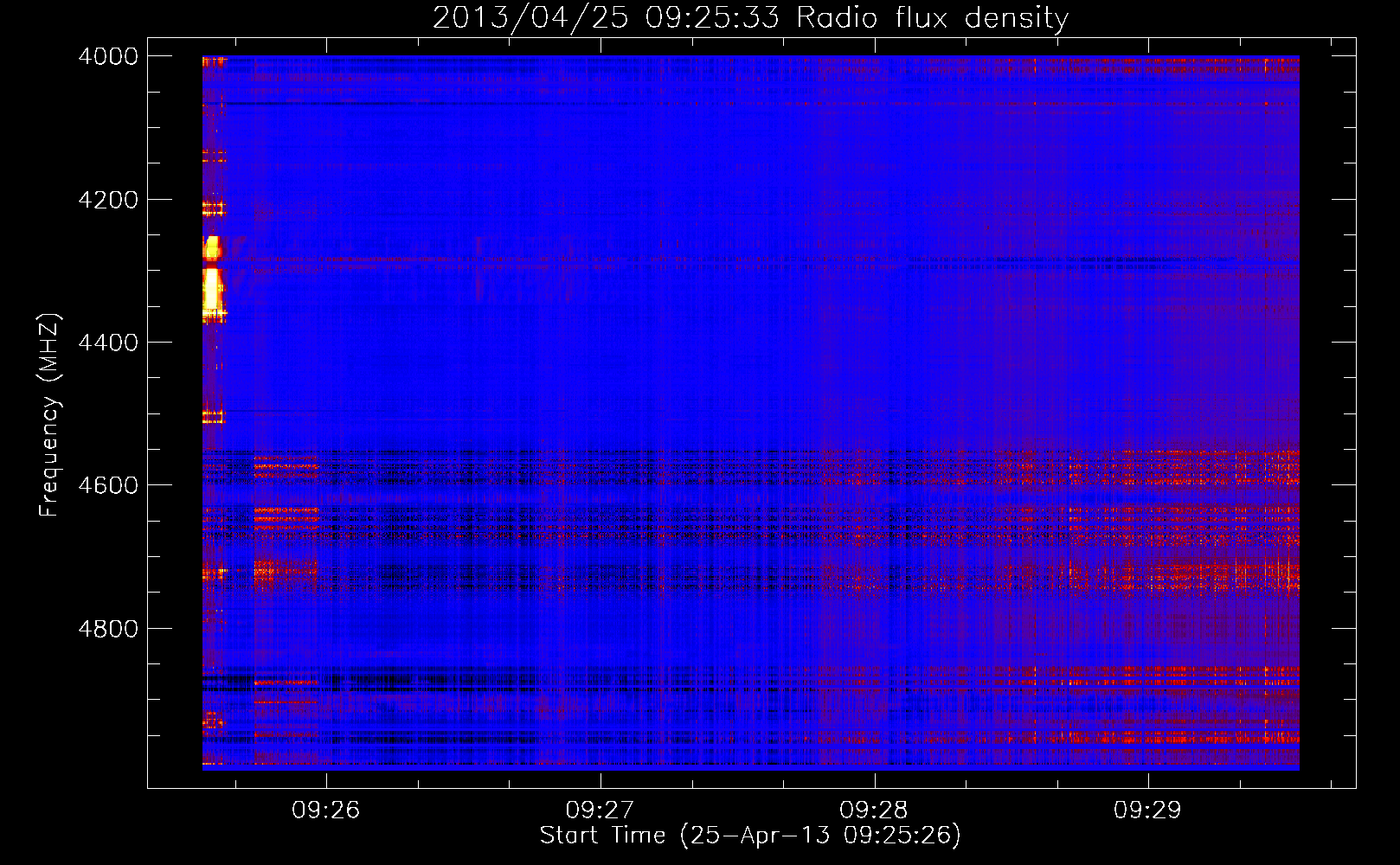Click the bright yellow burst near 4300 MHz
1400x865 pixels.
click(x=213, y=279)
